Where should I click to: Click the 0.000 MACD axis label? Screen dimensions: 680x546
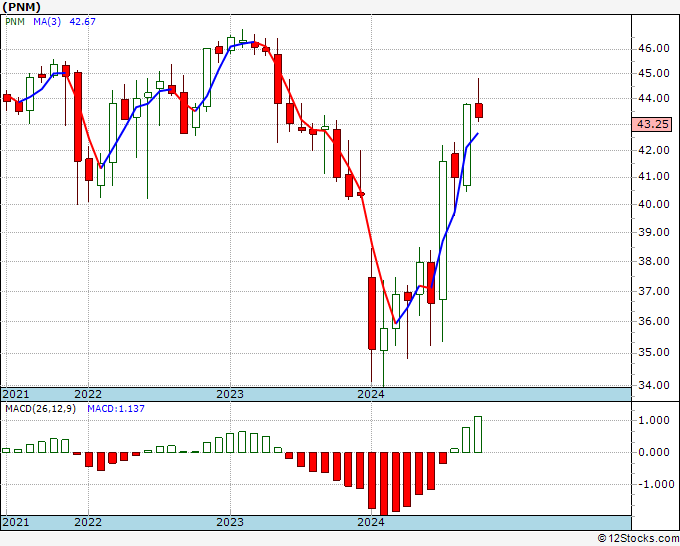coord(654,452)
